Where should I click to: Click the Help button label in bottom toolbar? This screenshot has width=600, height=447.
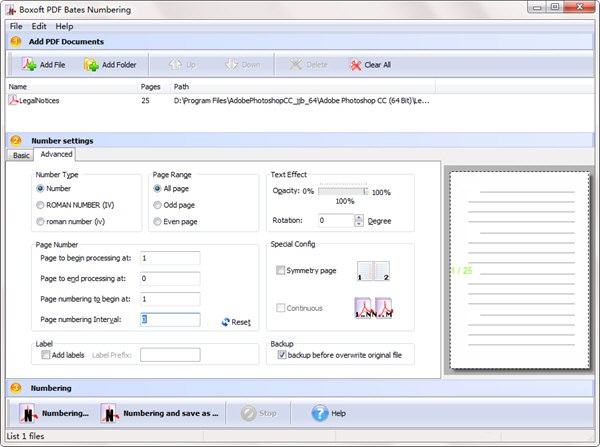coord(339,413)
